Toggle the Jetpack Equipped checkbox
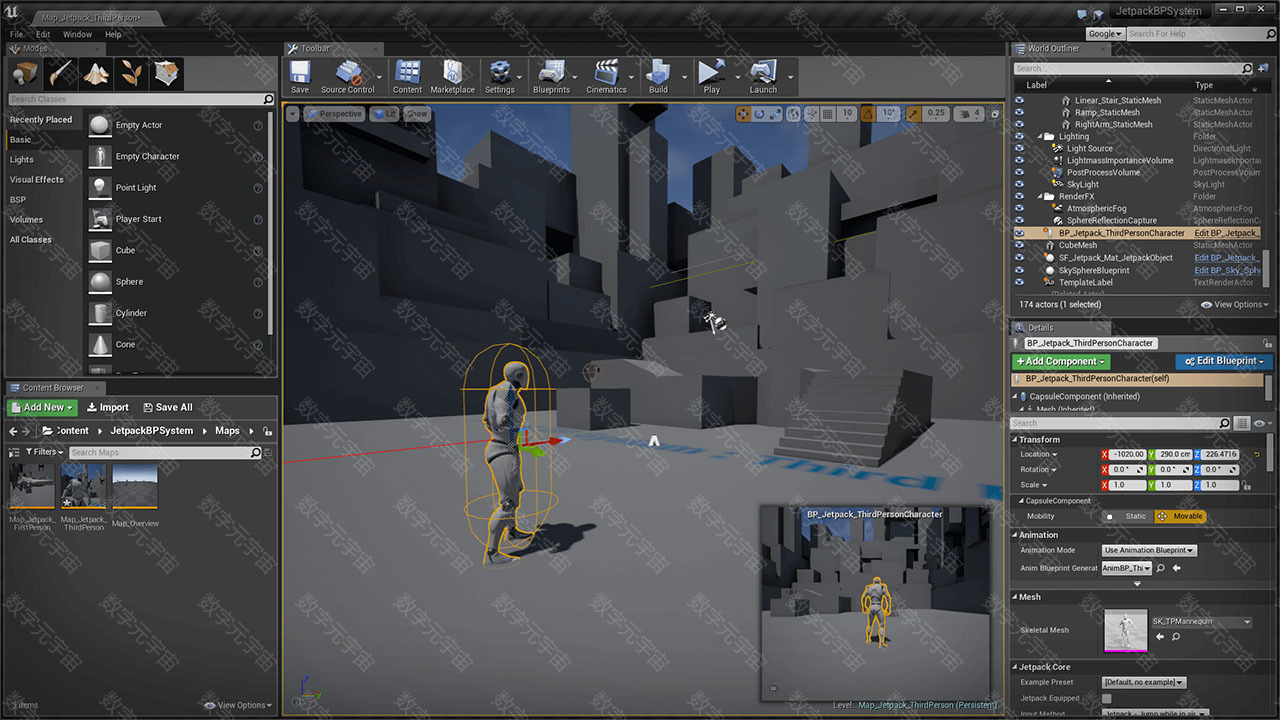This screenshot has height=720, width=1280. point(1107,698)
